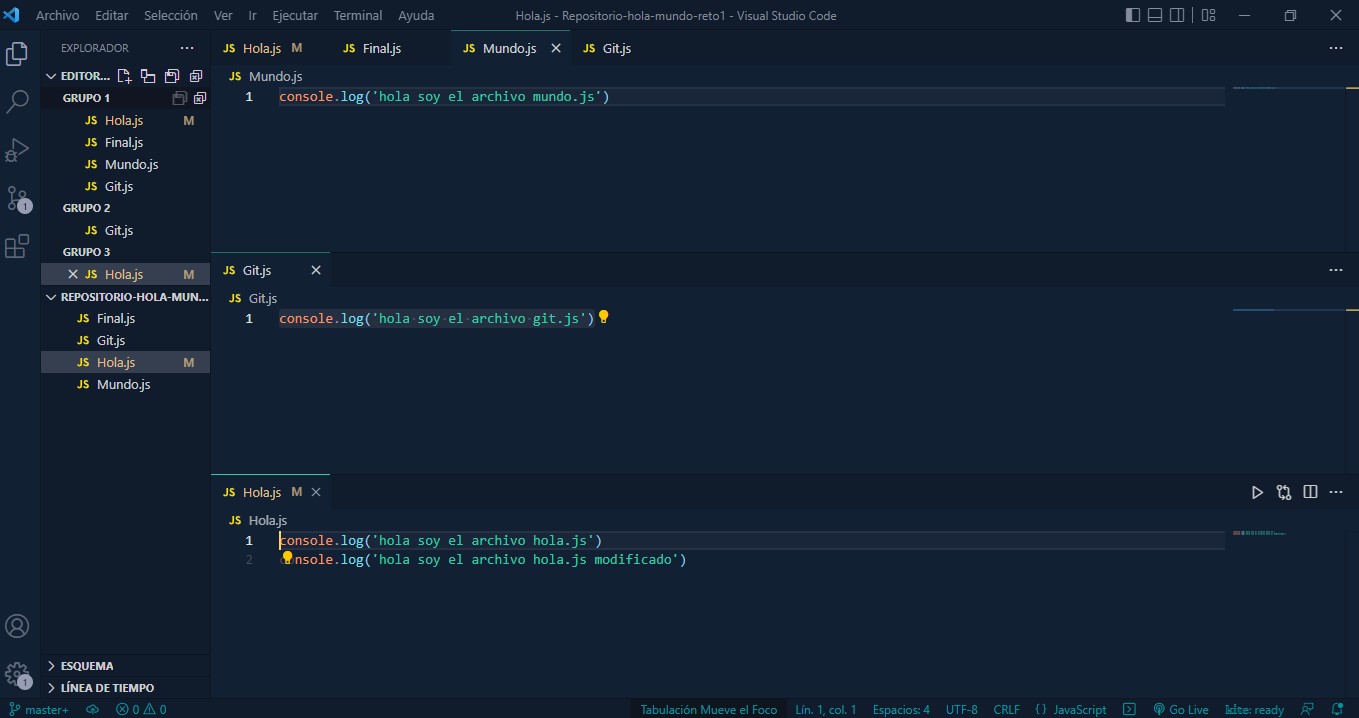Disable Tabulación Mueve el Foco

[x=708, y=709]
